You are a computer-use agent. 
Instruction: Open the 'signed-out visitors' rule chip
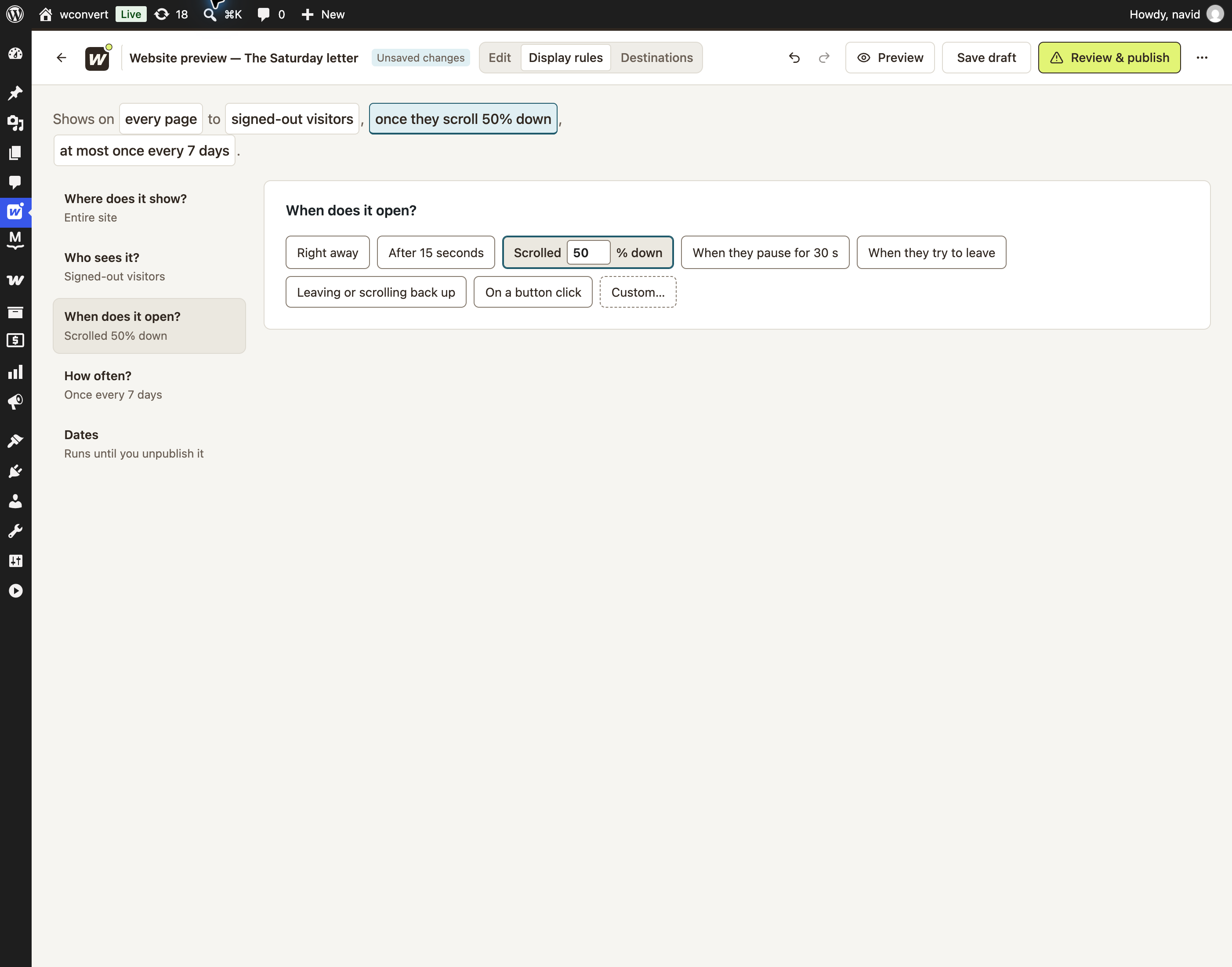point(292,119)
